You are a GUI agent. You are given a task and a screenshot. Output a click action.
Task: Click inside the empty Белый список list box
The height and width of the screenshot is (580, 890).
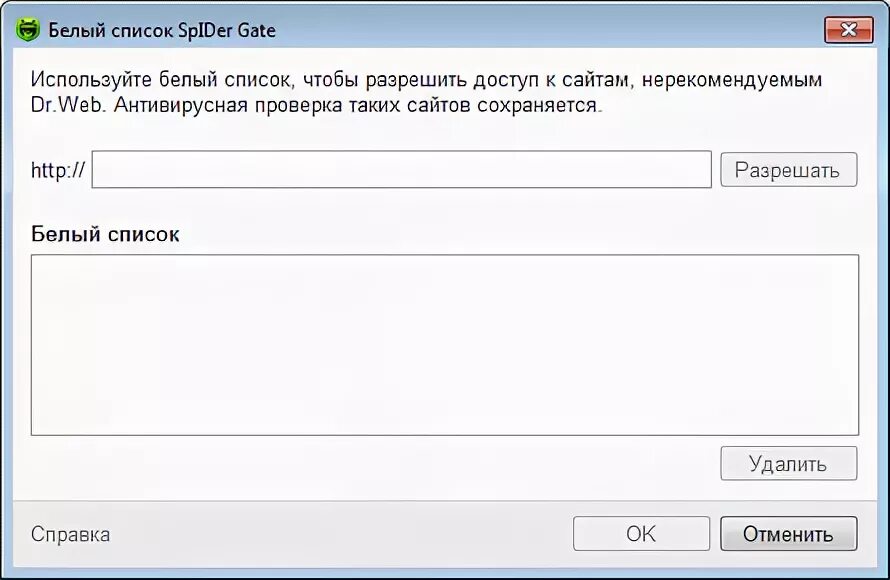444,345
